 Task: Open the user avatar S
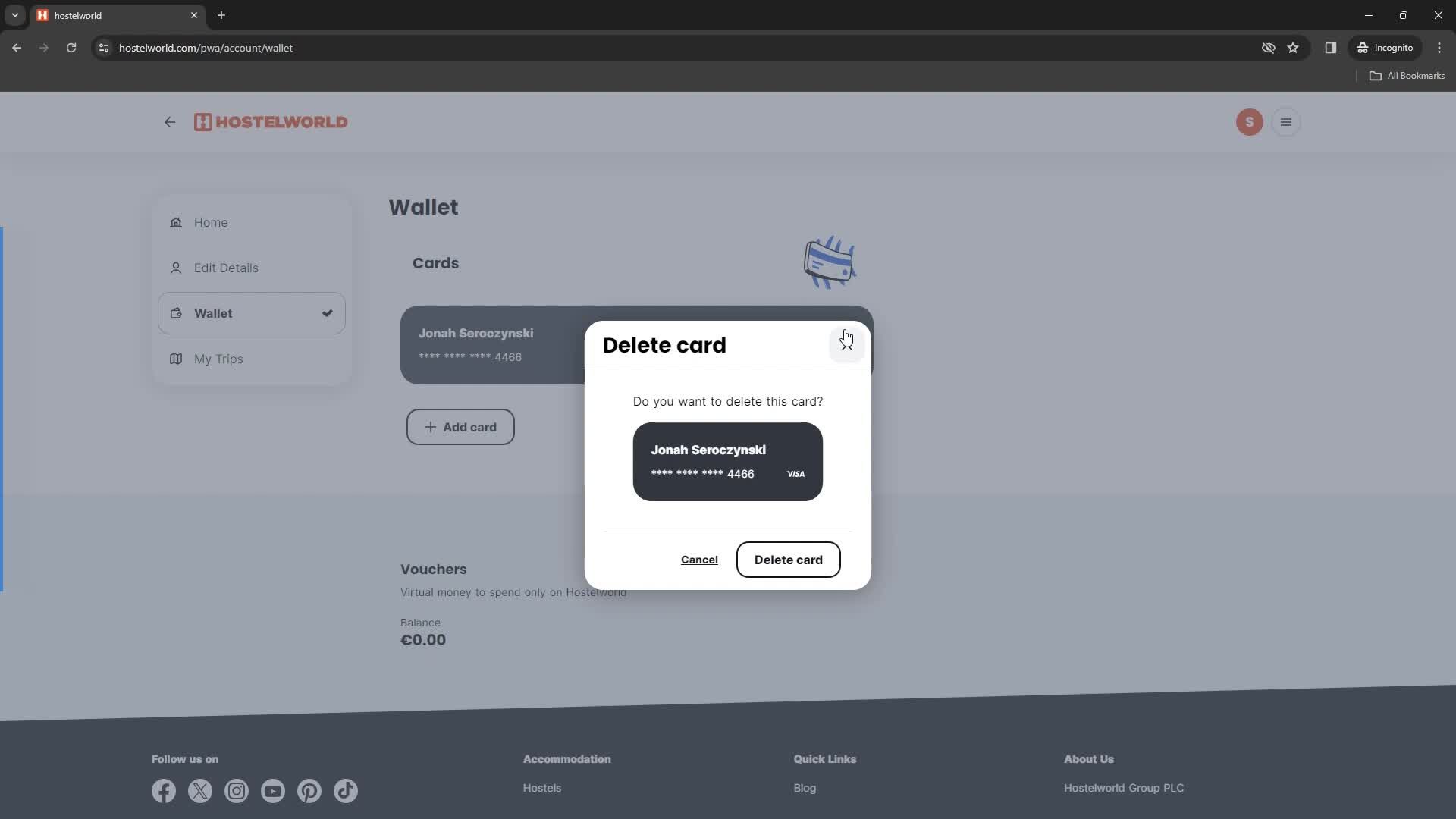[1249, 122]
